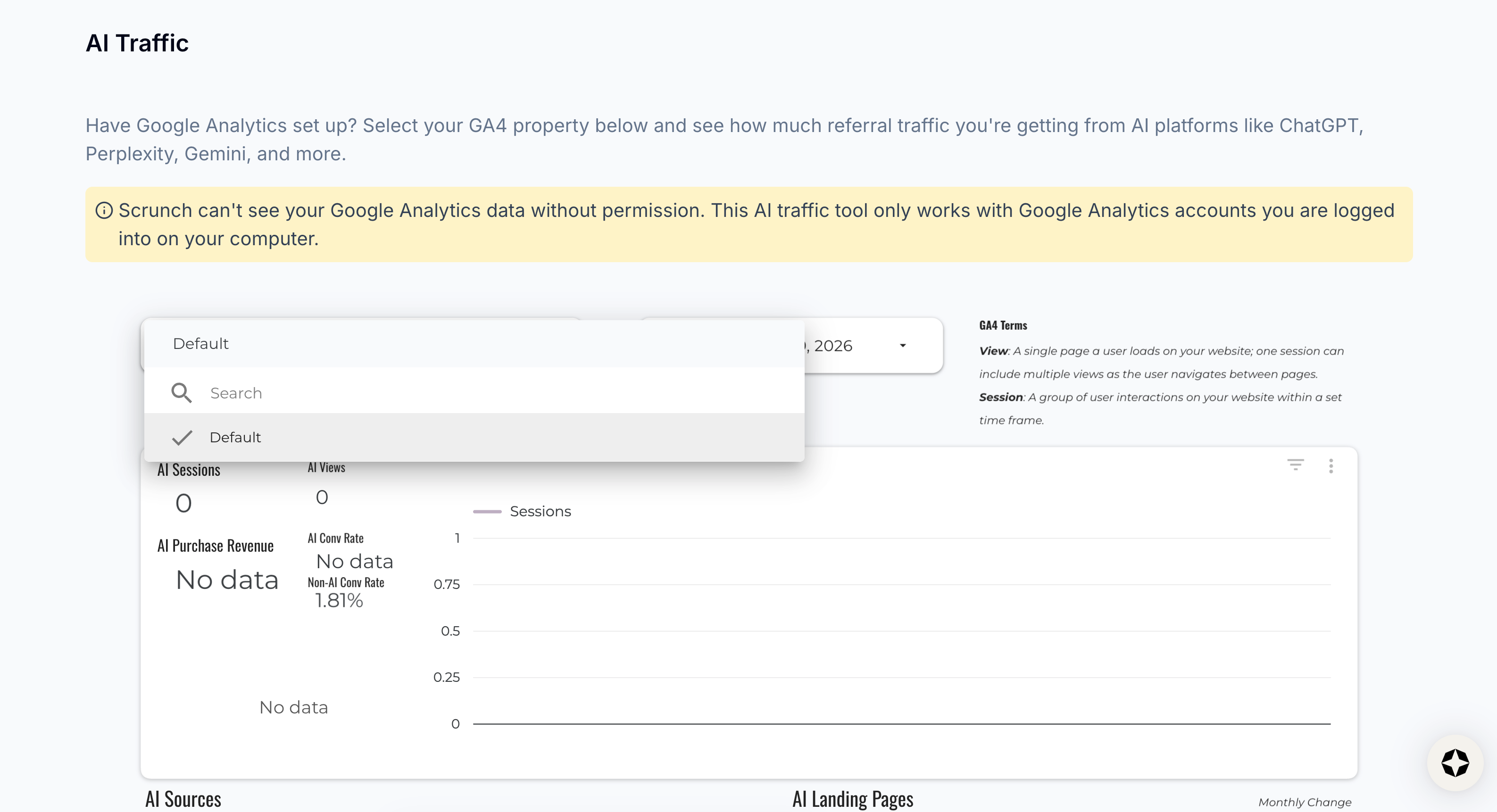Click the AI Conv Rate label
This screenshot has width=1497, height=812.
[336, 539]
